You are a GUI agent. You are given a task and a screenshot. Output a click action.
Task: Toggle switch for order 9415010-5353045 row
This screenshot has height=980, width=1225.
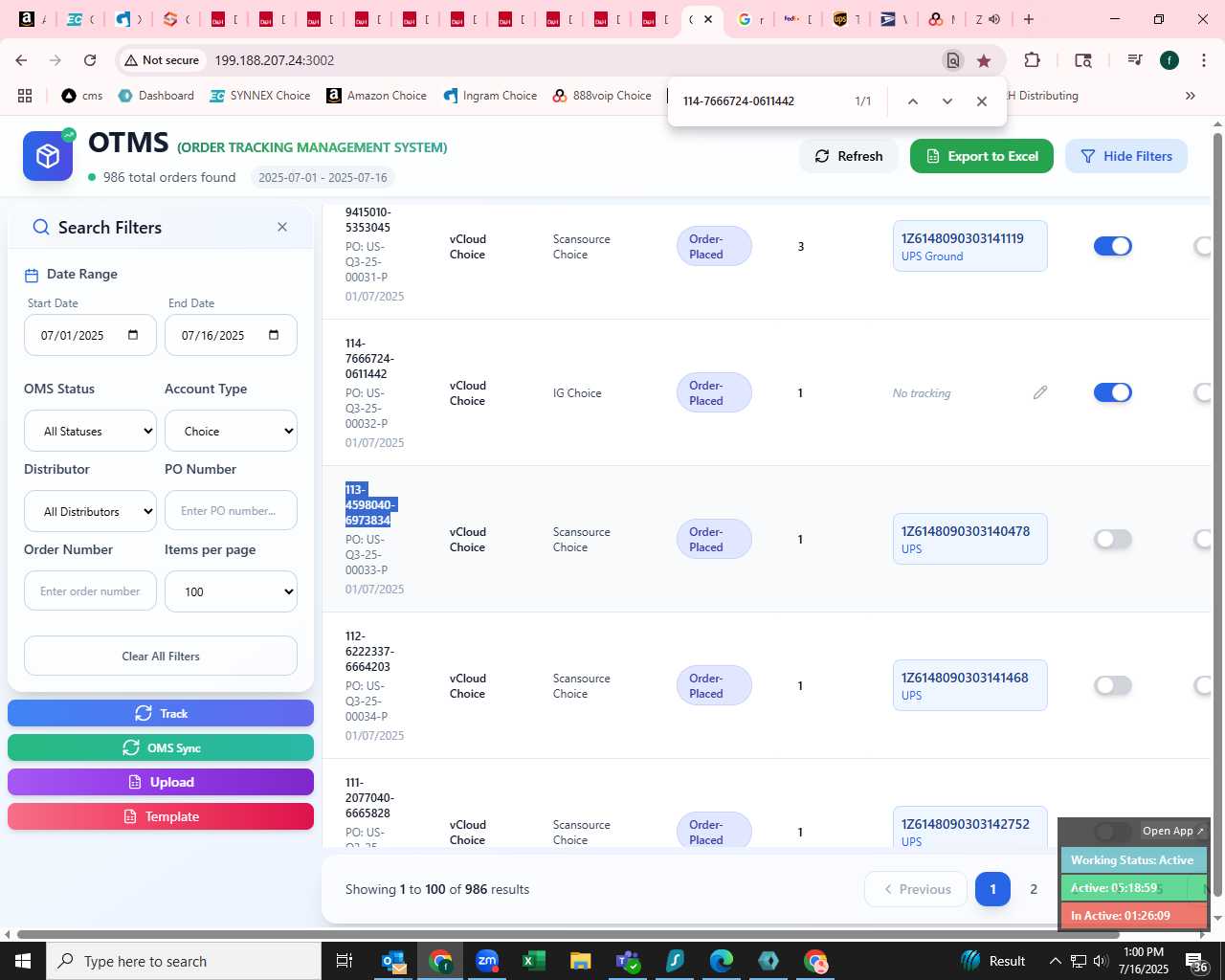tap(1113, 246)
